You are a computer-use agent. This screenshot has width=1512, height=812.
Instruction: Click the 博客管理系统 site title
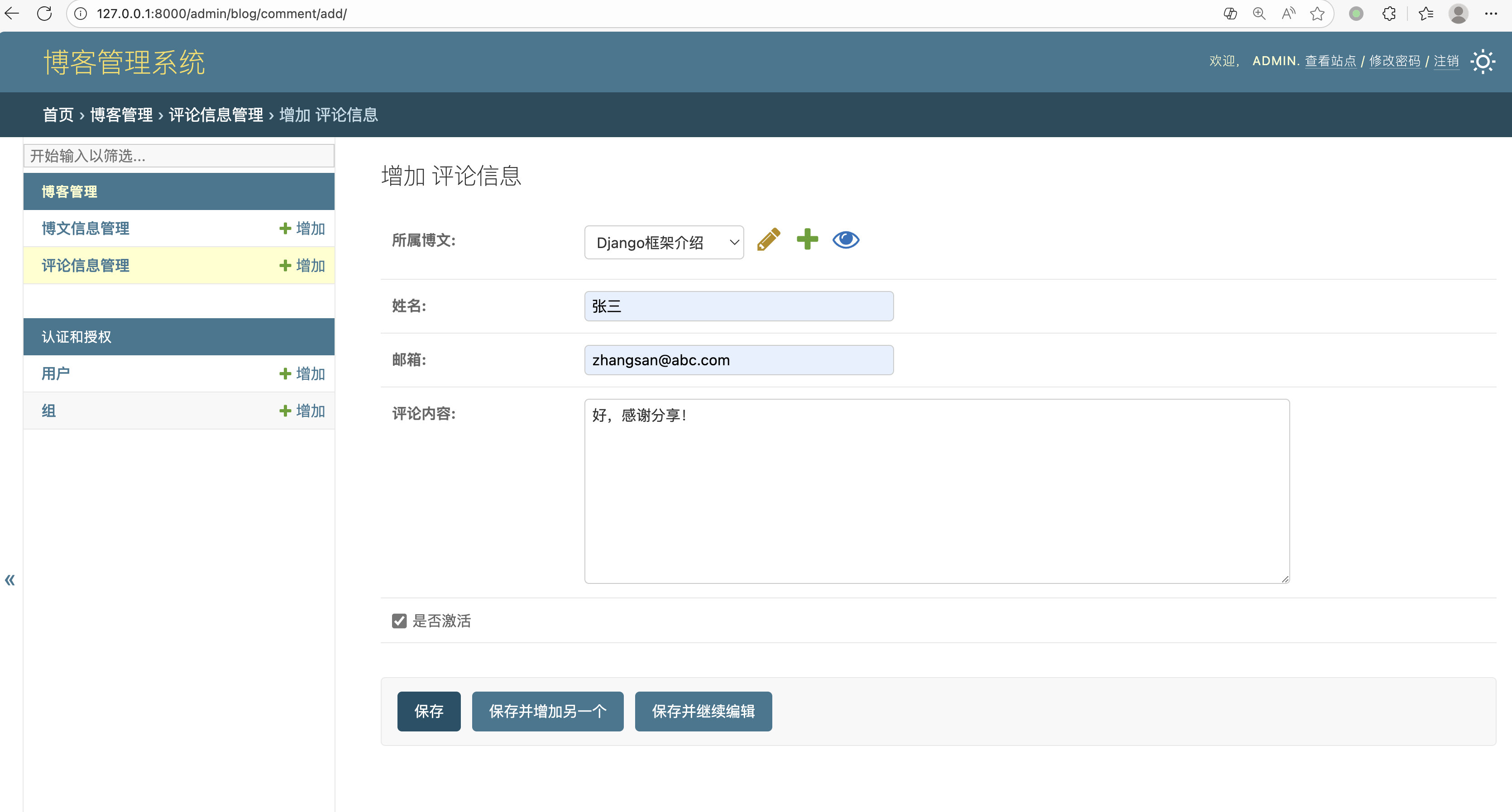(x=124, y=62)
